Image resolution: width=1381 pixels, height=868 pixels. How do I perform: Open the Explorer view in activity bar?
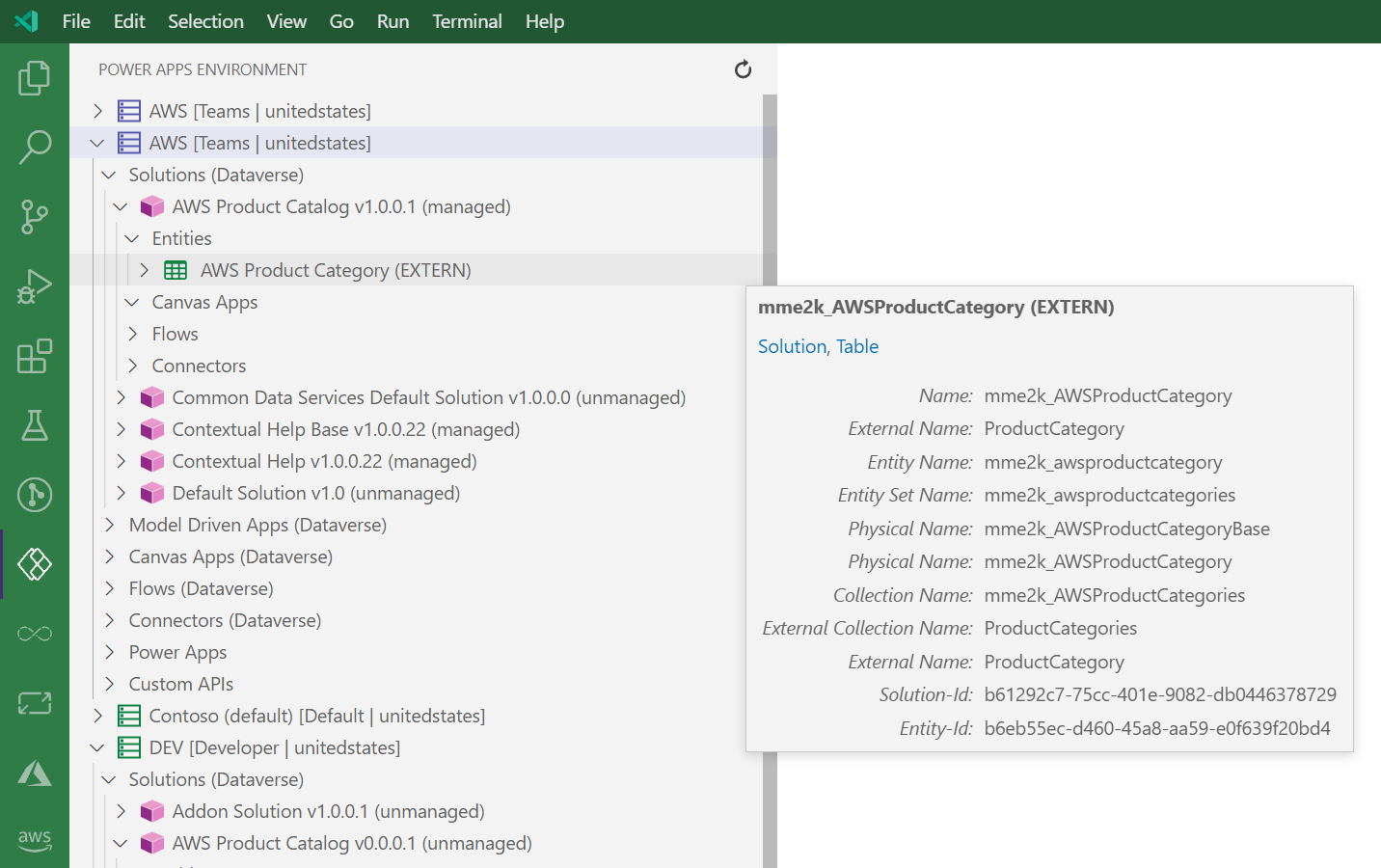35,78
